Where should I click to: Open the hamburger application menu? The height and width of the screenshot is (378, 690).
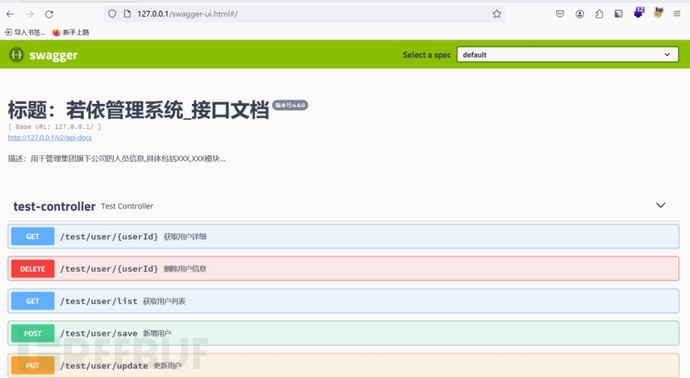[677, 14]
